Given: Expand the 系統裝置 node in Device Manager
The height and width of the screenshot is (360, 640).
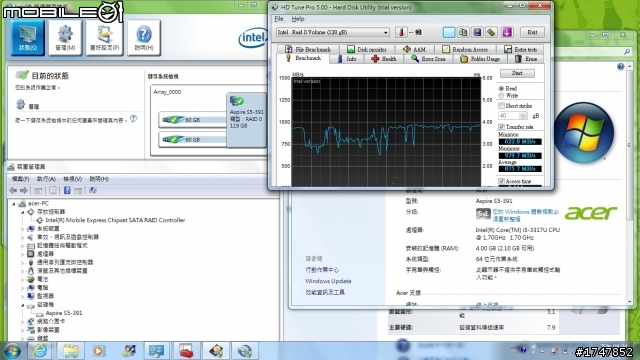Looking at the screenshot, I should (x=23, y=229).
